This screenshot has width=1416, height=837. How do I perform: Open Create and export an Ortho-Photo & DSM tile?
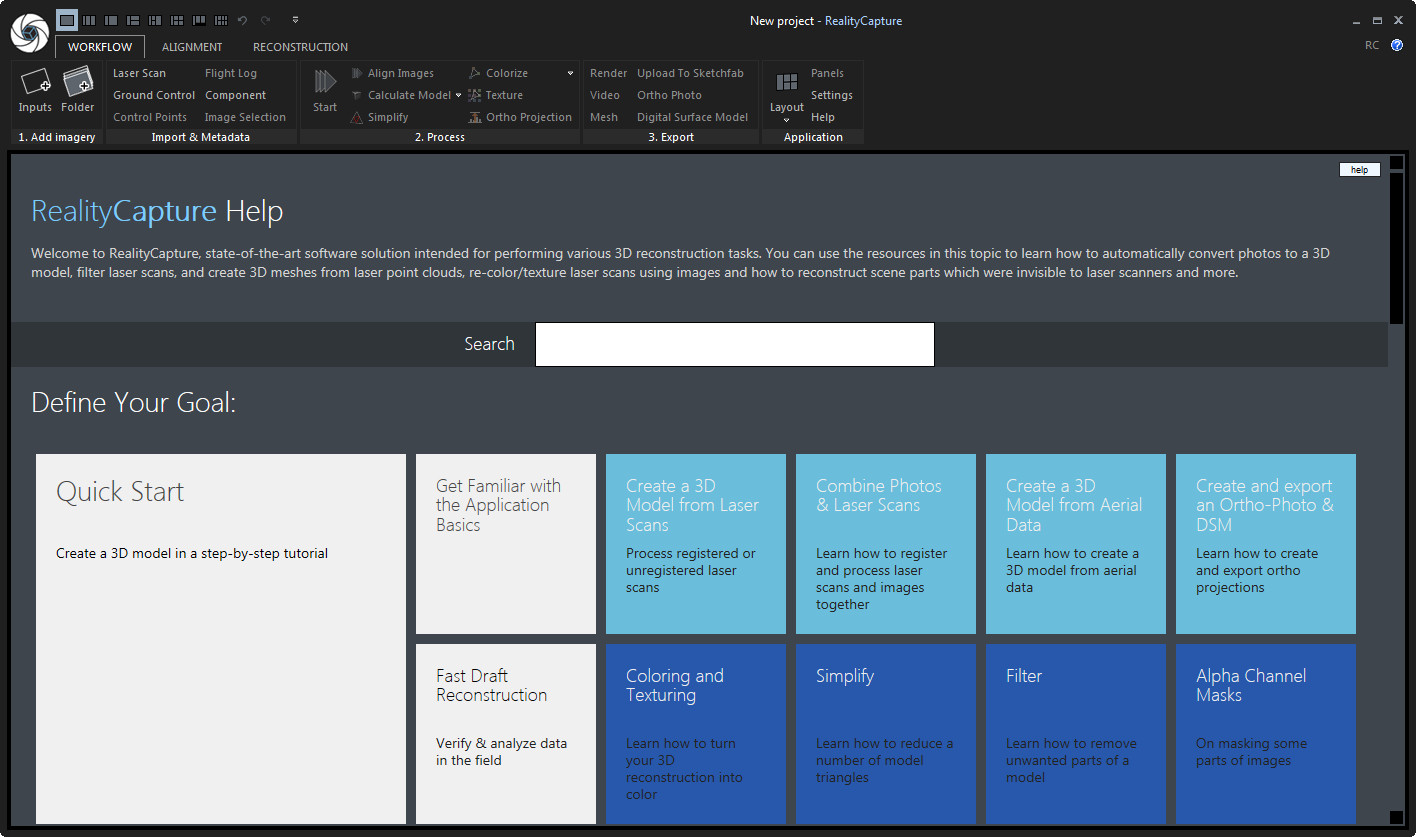(1266, 544)
